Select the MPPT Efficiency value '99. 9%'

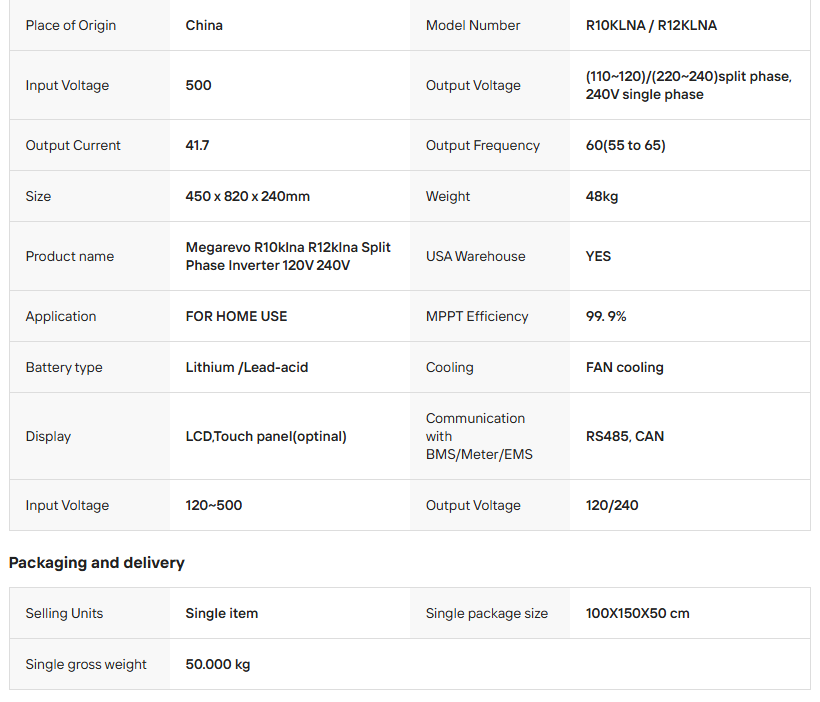(606, 316)
